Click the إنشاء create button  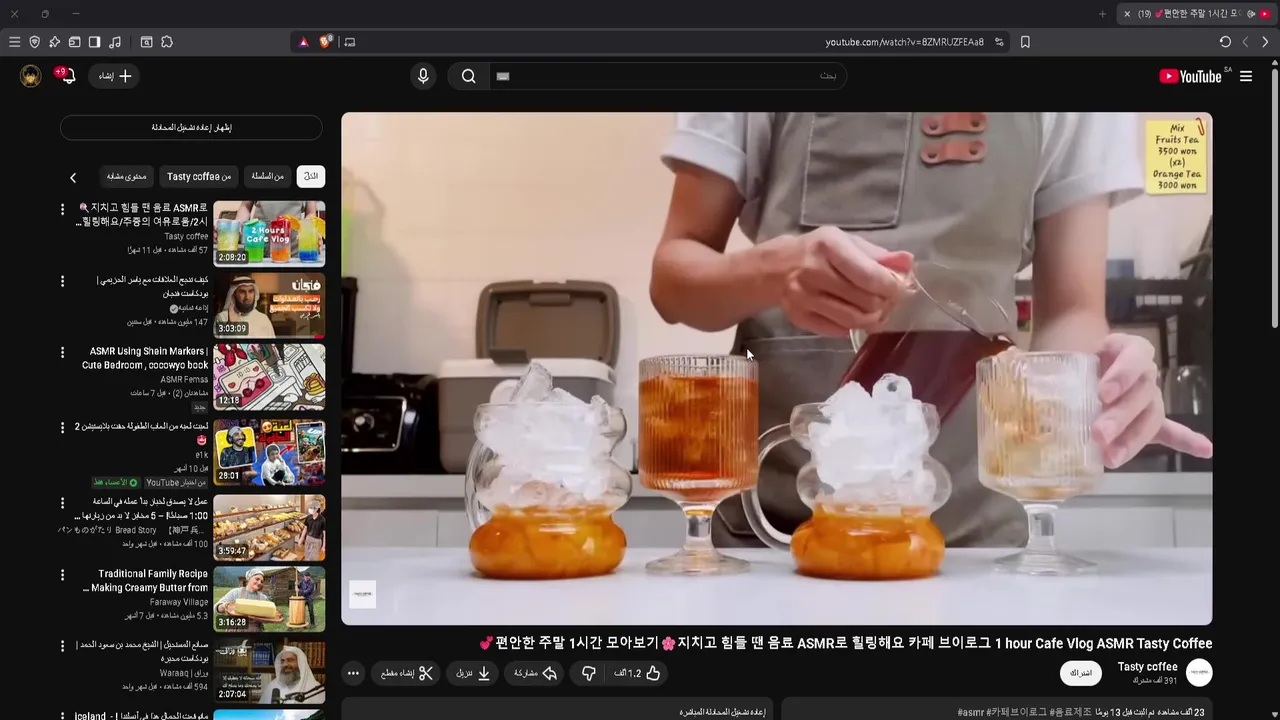pyautogui.click(x=115, y=76)
